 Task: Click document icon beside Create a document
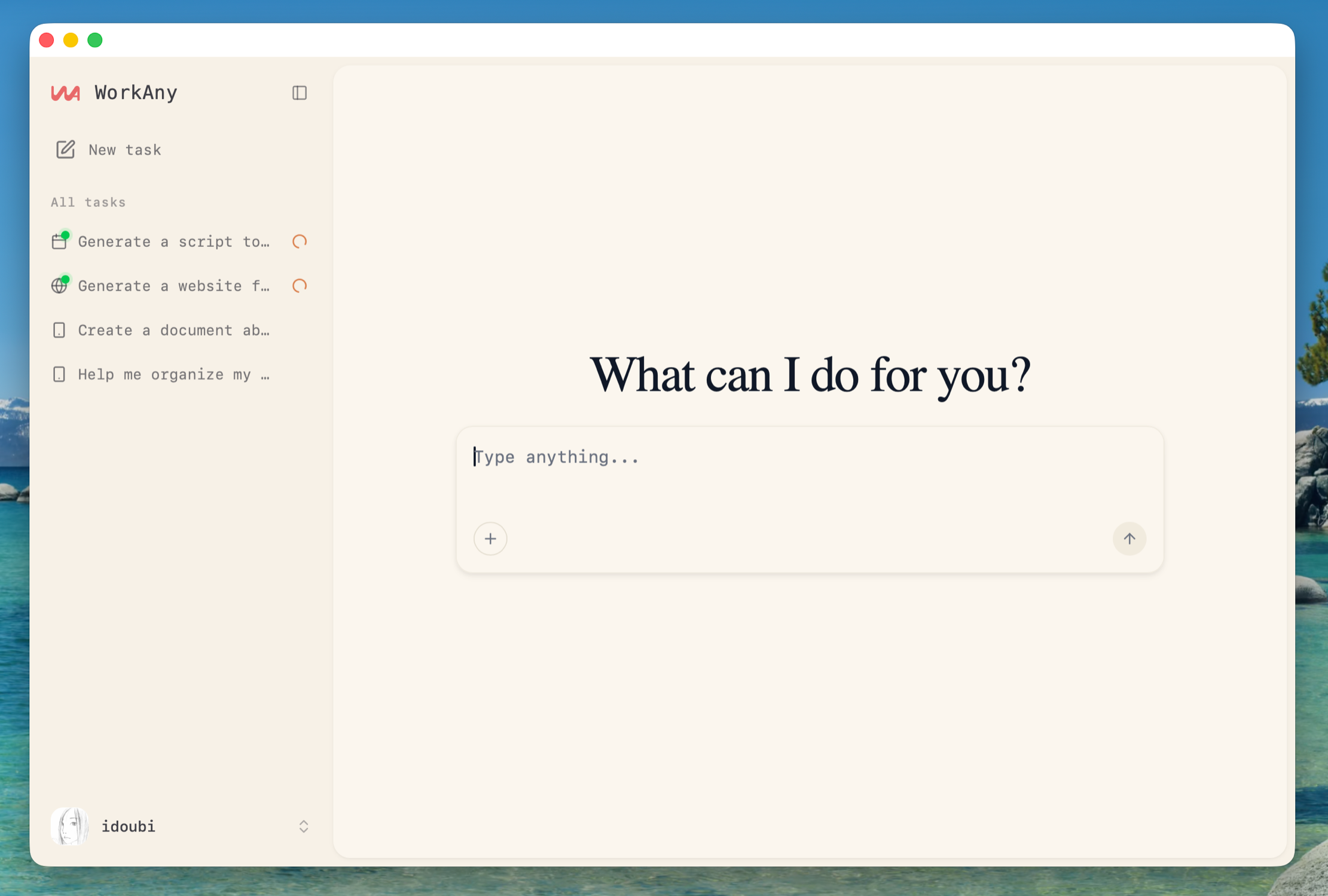tap(59, 330)
